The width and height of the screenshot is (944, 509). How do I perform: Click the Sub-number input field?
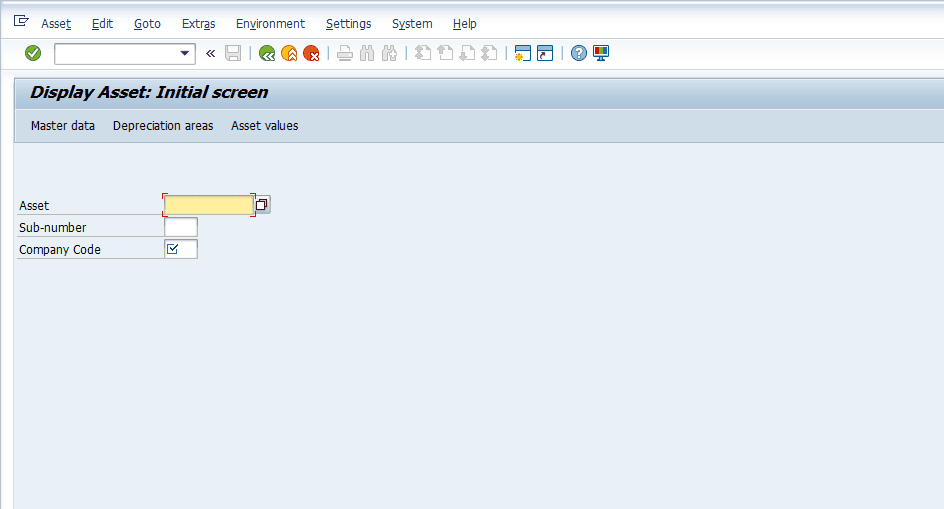coord(181,227)
